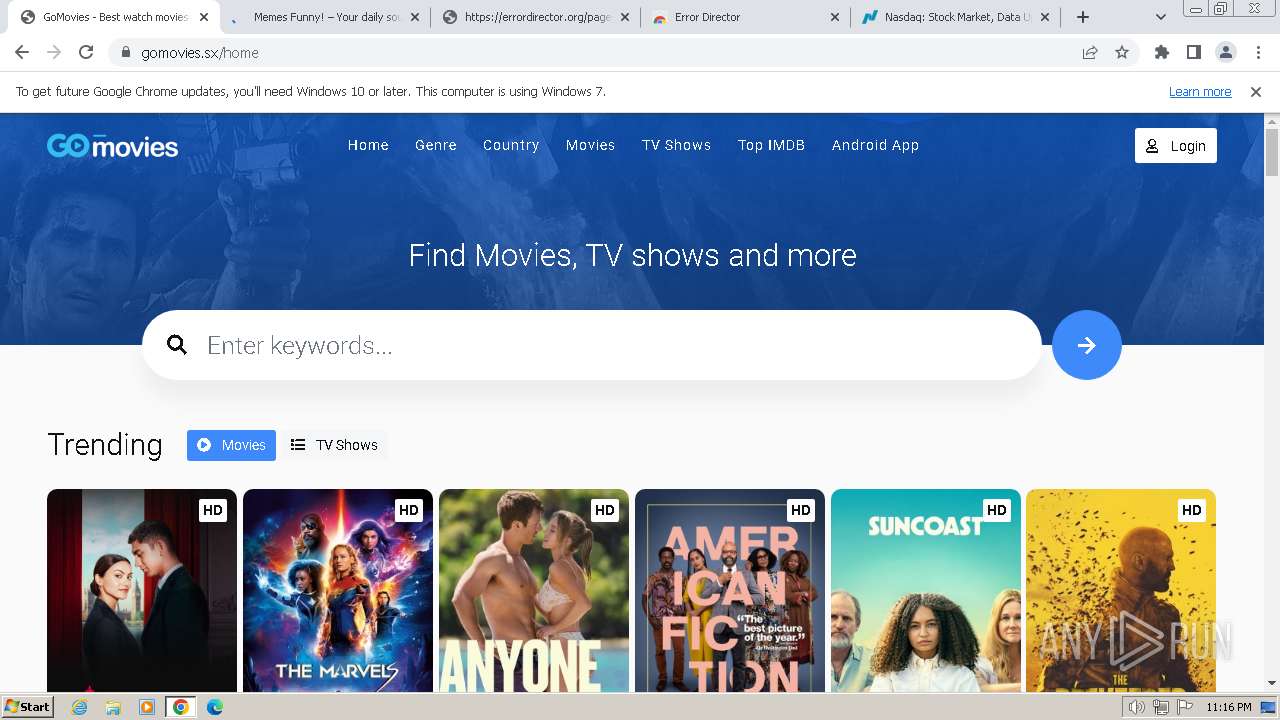The width and height of the screenshot is (1280, 720).
Task: Click the Chrome taskbar icon
Action: click(181, 707)
